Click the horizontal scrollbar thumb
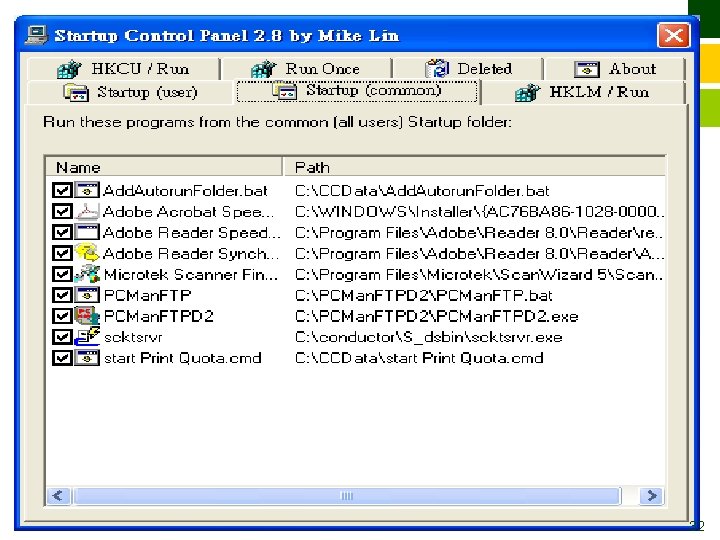The height and width of the screenshot is (540, 720). (347, 496)
